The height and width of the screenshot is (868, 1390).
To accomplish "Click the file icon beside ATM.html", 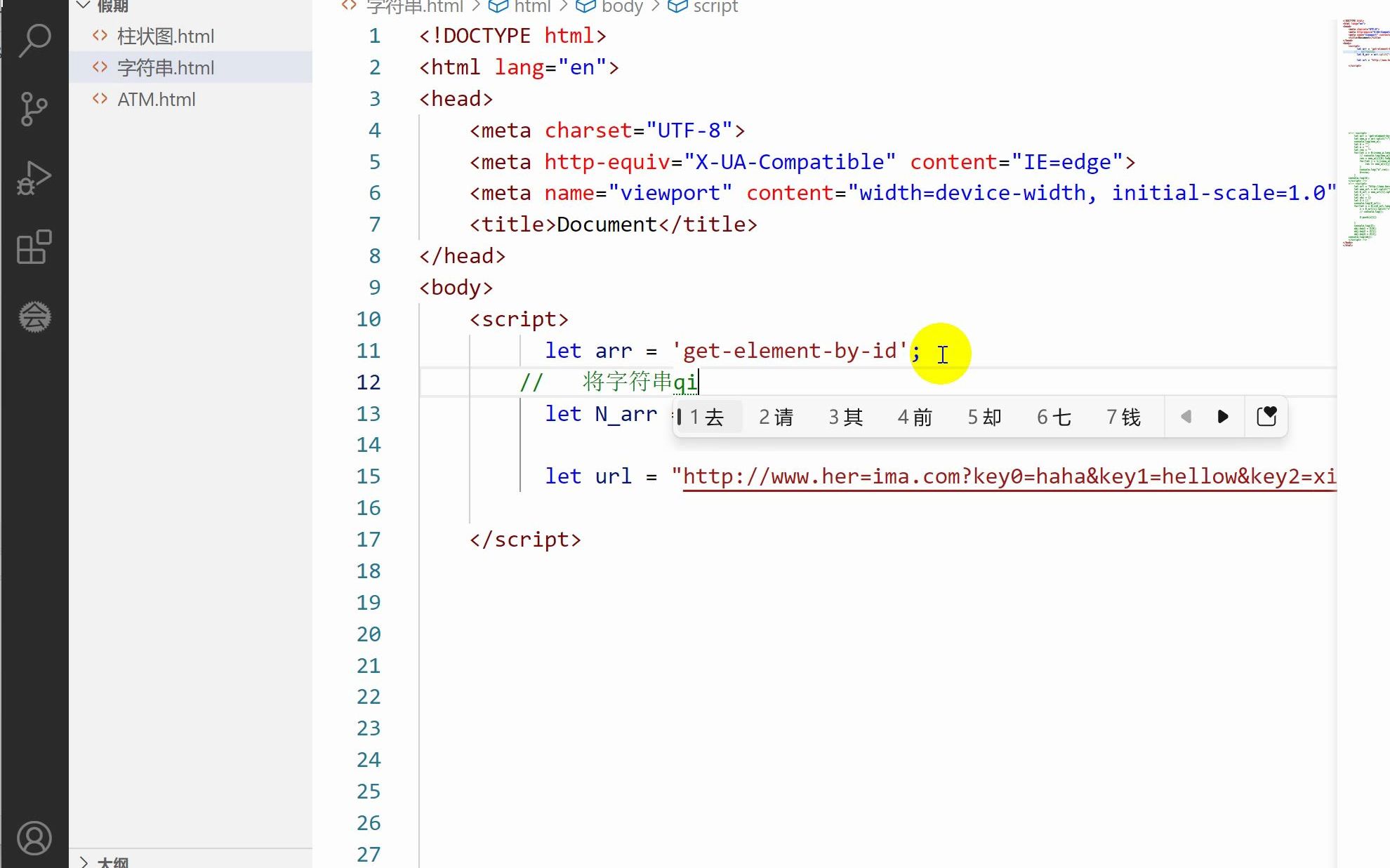I will 100,98.
